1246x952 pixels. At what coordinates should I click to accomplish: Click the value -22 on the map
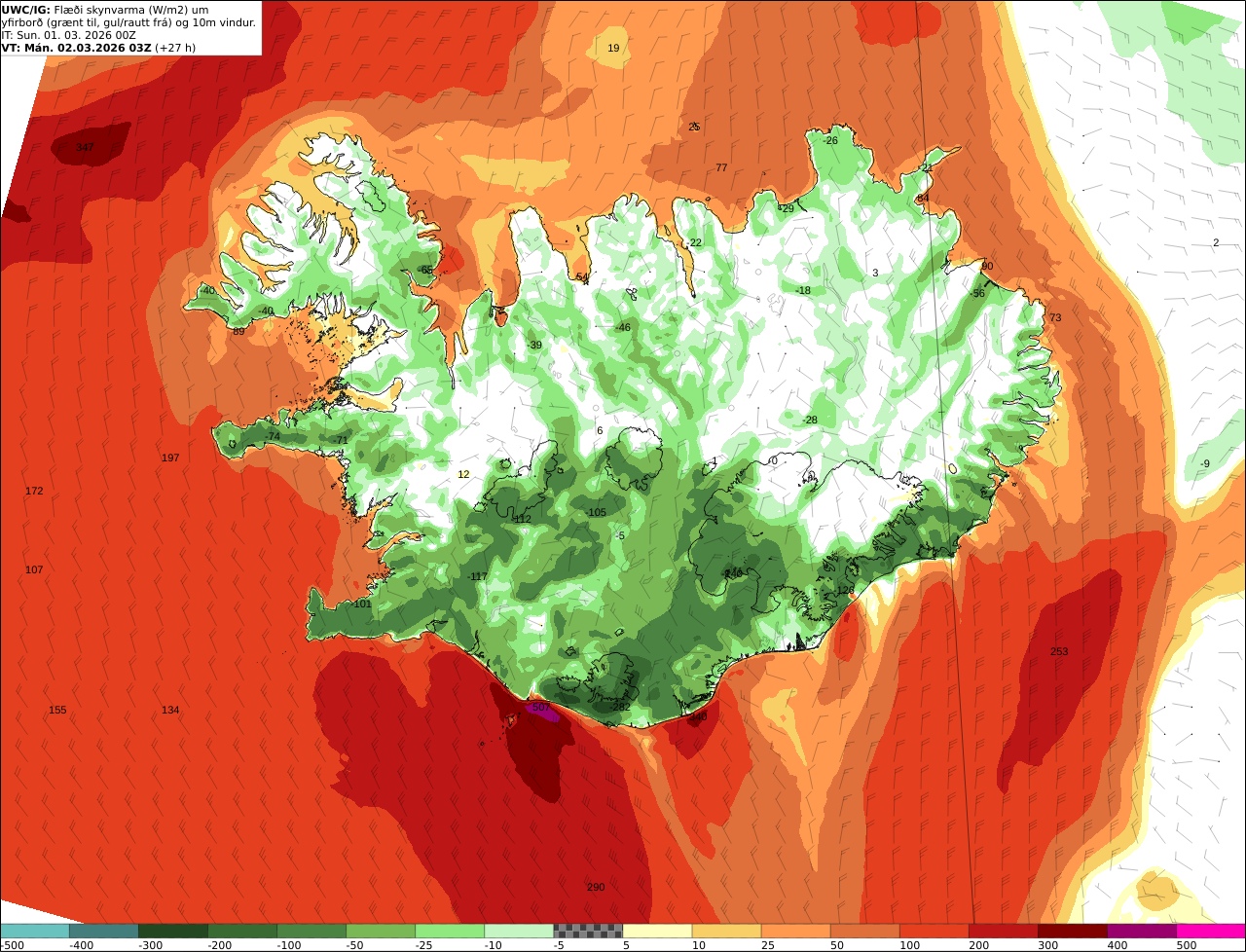(x=694, y=243)
